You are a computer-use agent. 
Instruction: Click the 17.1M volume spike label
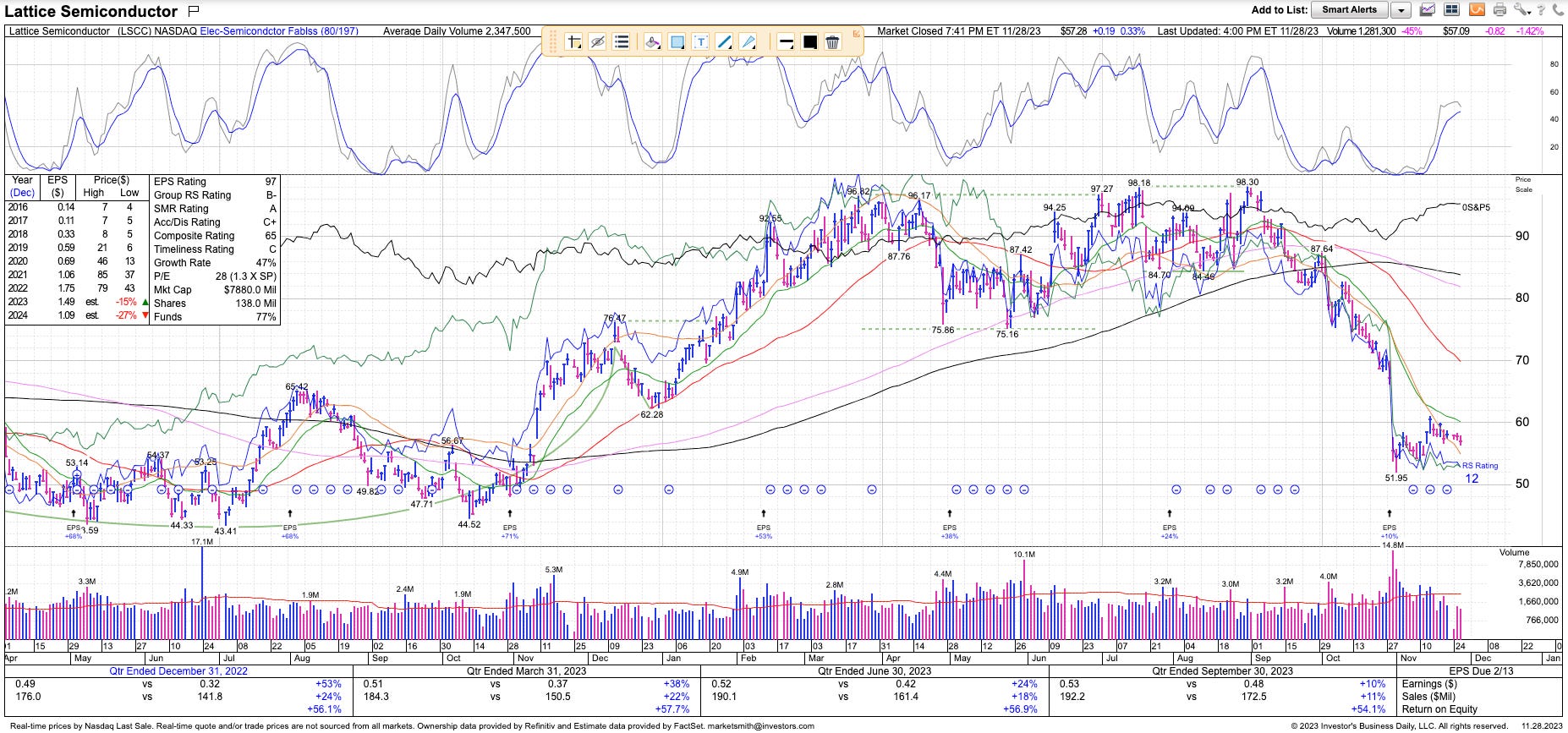[202, 542]
